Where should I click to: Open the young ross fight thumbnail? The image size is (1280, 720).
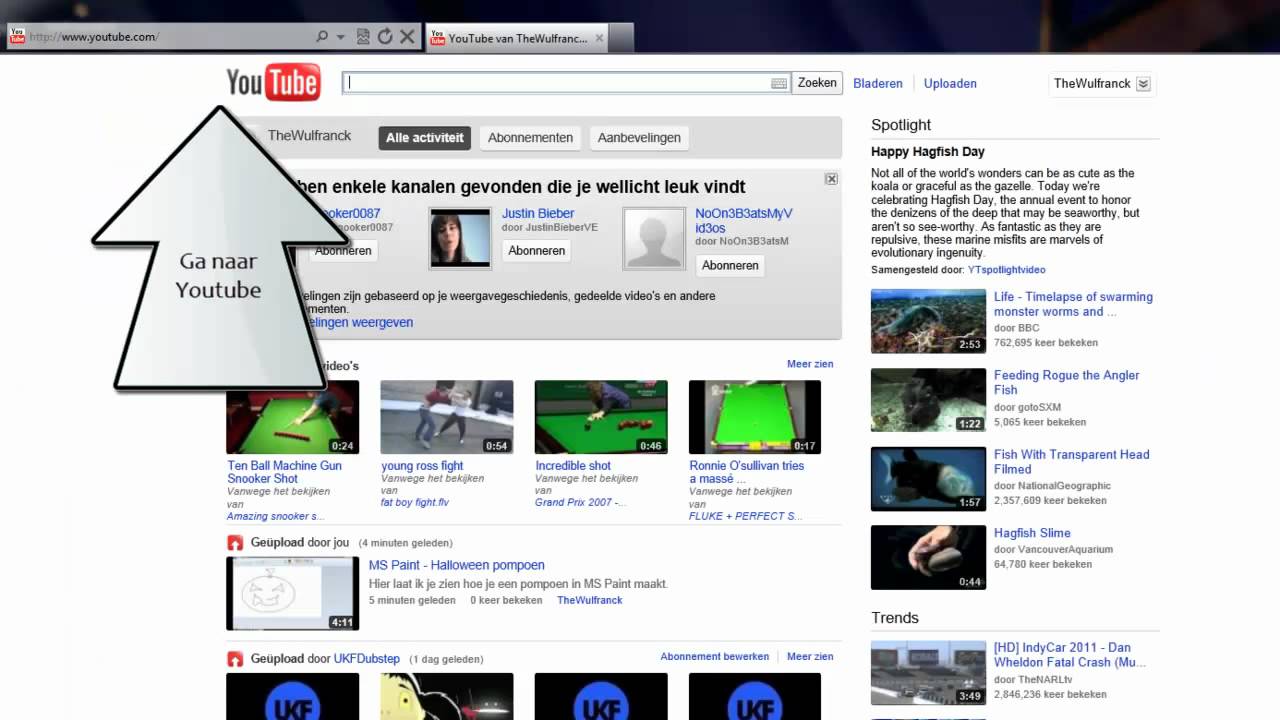pos(447,417)
